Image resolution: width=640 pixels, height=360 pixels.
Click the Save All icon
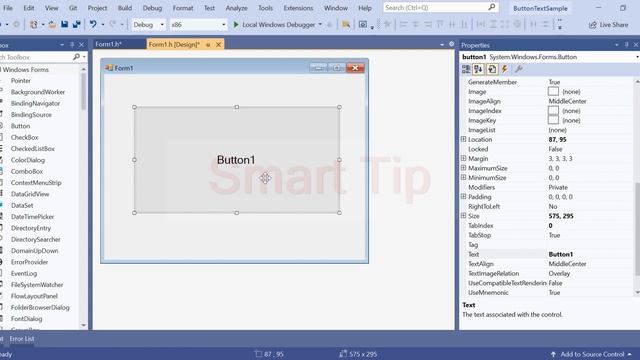click(x=76, y=24)
